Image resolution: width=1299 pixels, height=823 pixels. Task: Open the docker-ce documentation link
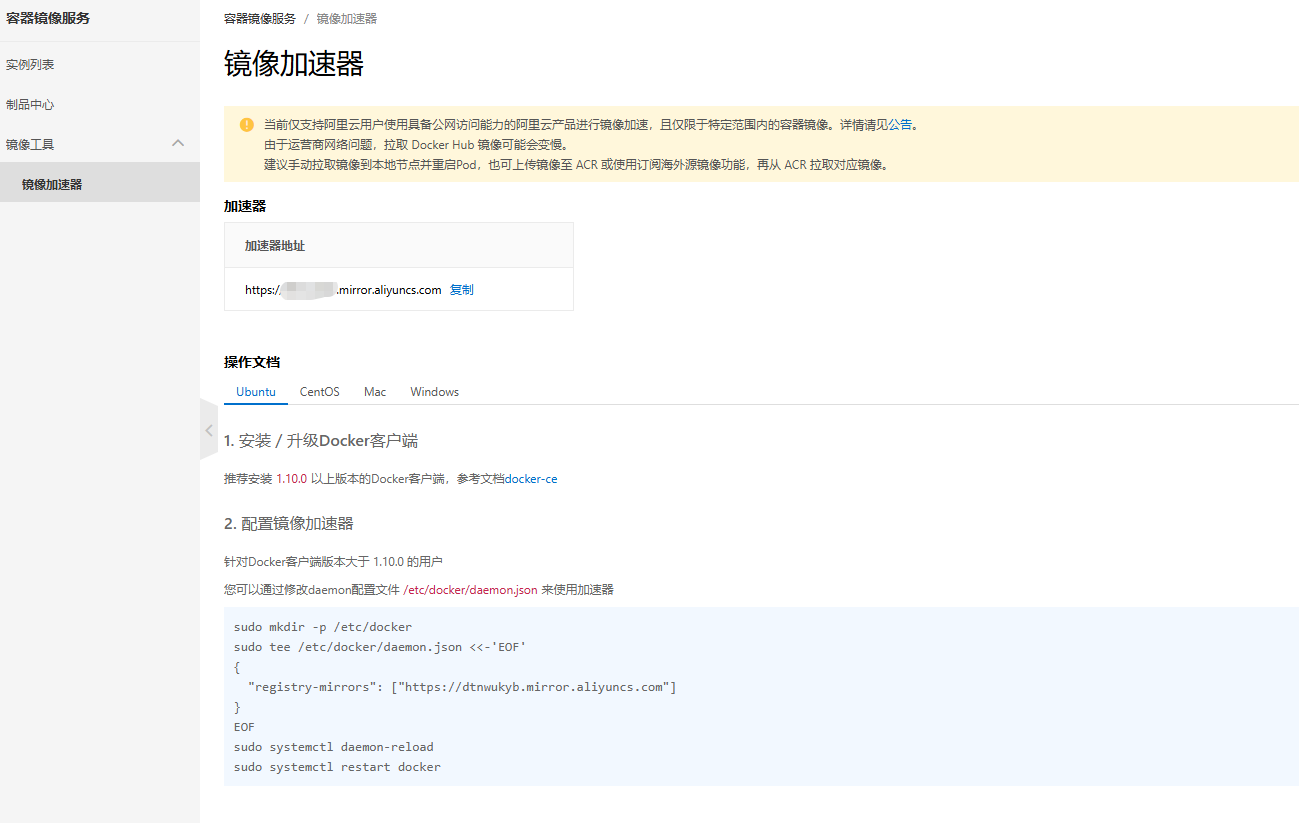click(x=531, y=479)
